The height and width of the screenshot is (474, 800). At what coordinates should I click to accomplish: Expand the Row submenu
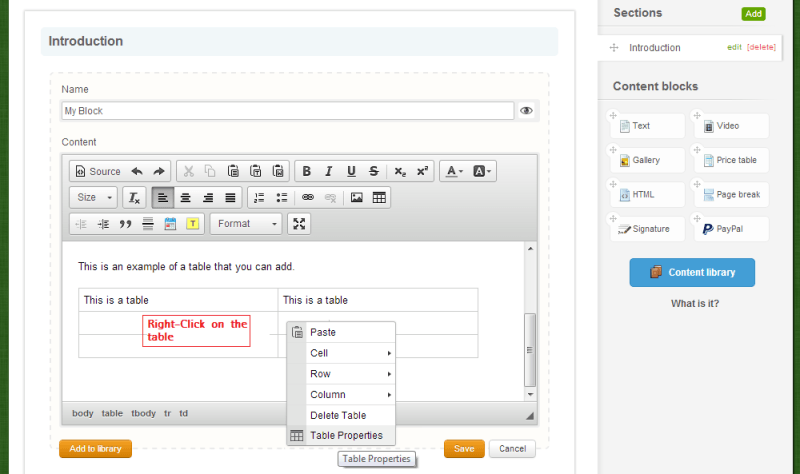click(341, 374)
